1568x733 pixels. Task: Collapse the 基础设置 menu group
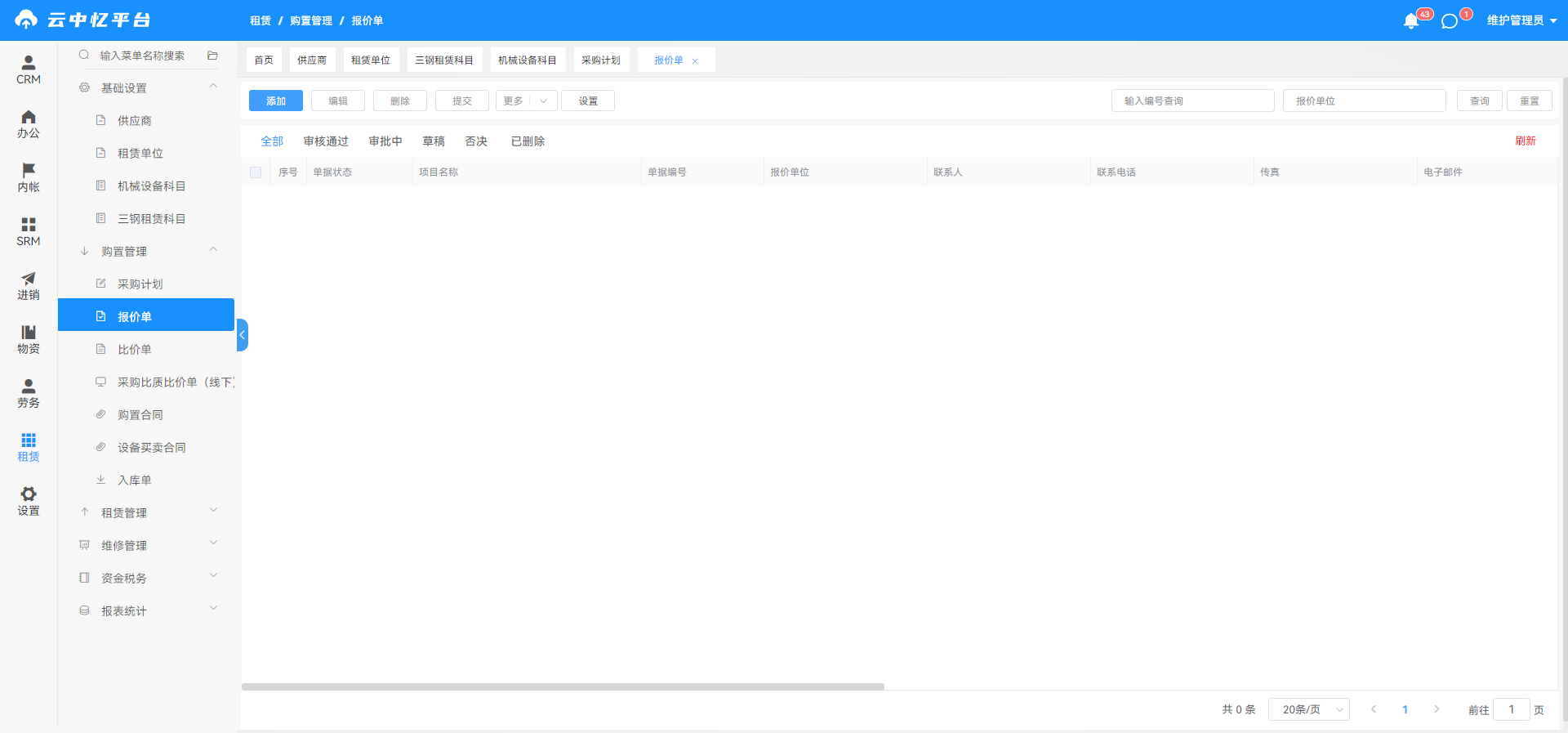[x=147, y=87]
